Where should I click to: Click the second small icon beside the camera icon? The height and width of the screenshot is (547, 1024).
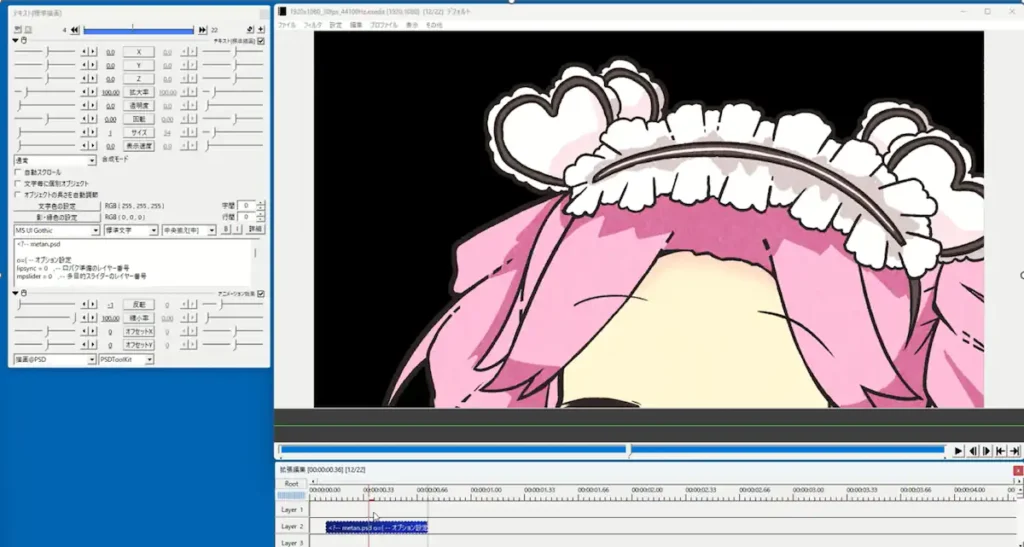pyautogui.click(x=28, y=30)
